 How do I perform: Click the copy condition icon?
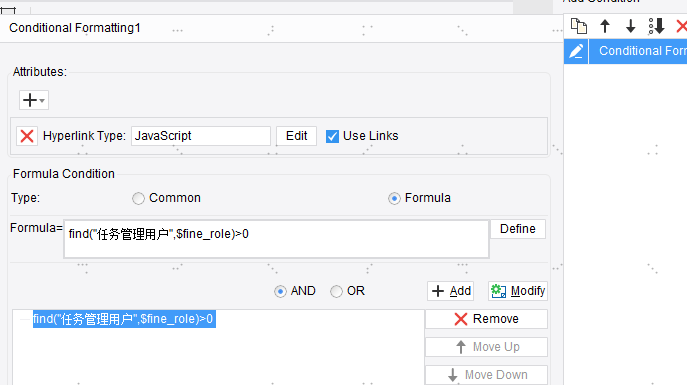579,26
